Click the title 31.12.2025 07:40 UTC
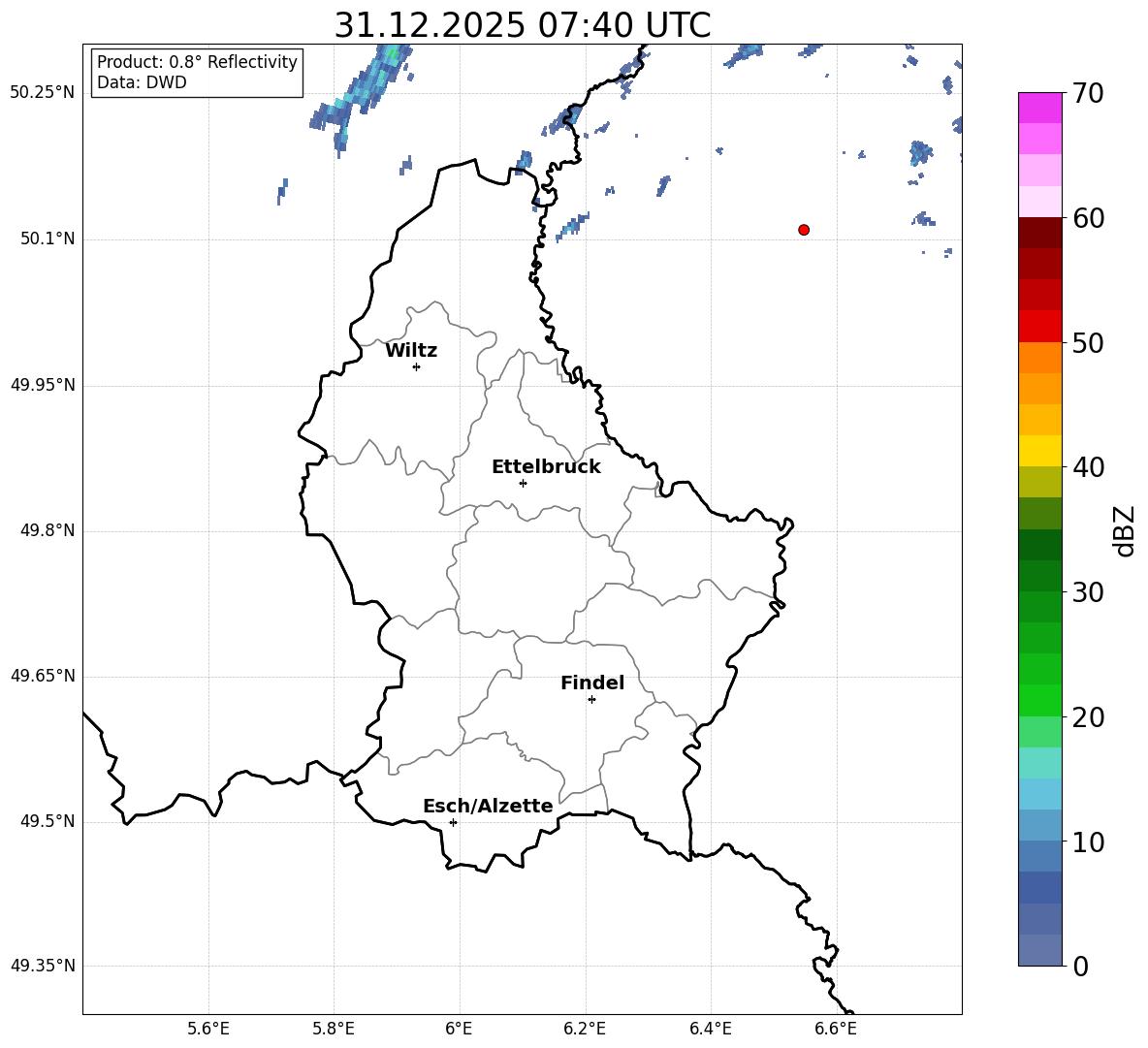 pos(522,25)
